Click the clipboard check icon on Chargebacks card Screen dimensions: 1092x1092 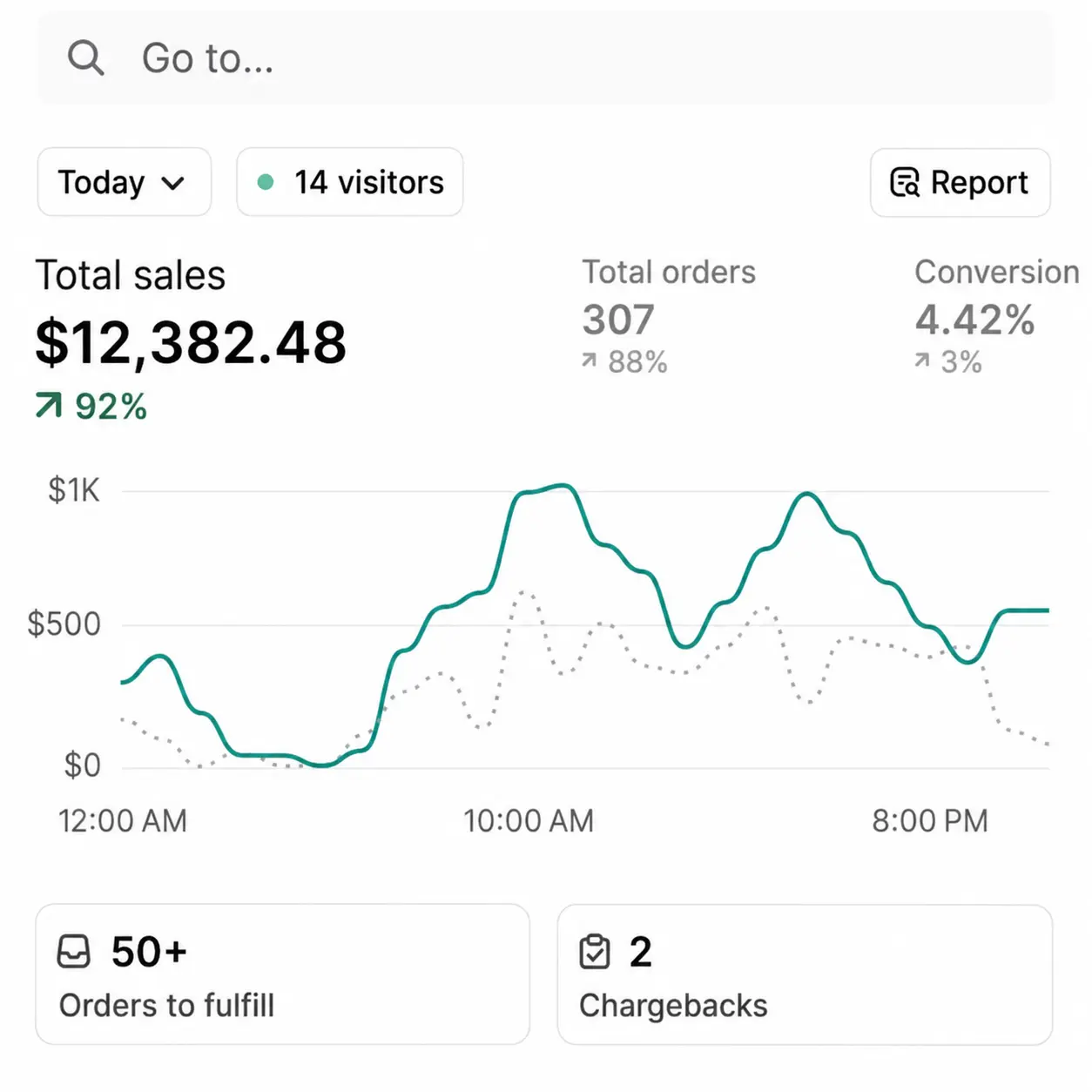[595, 952]
